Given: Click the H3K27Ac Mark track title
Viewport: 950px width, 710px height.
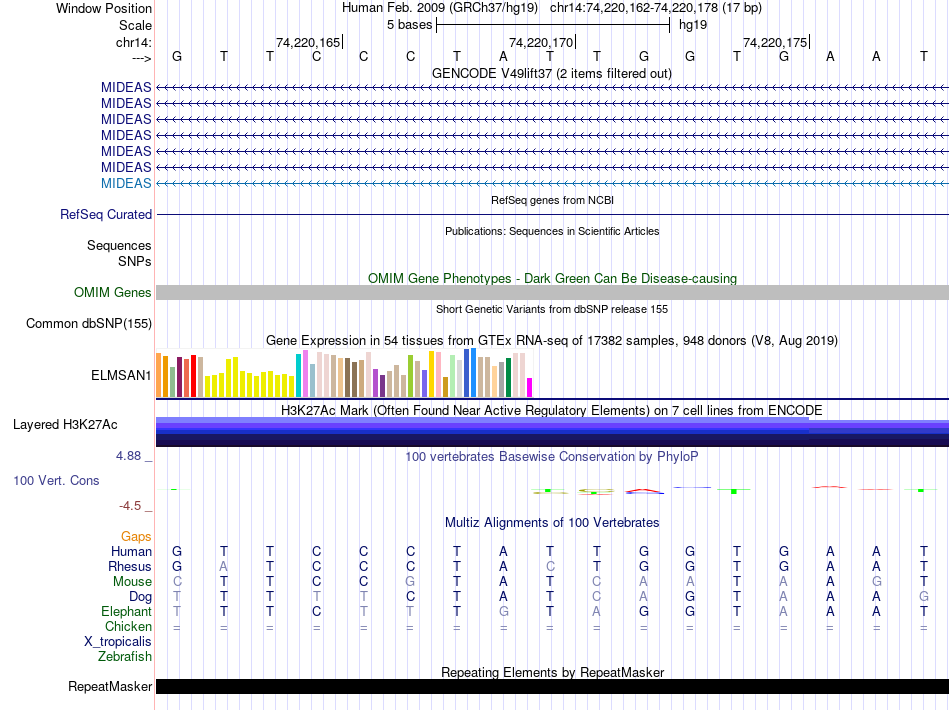Looking at the screenshot, I should (552, 411).
